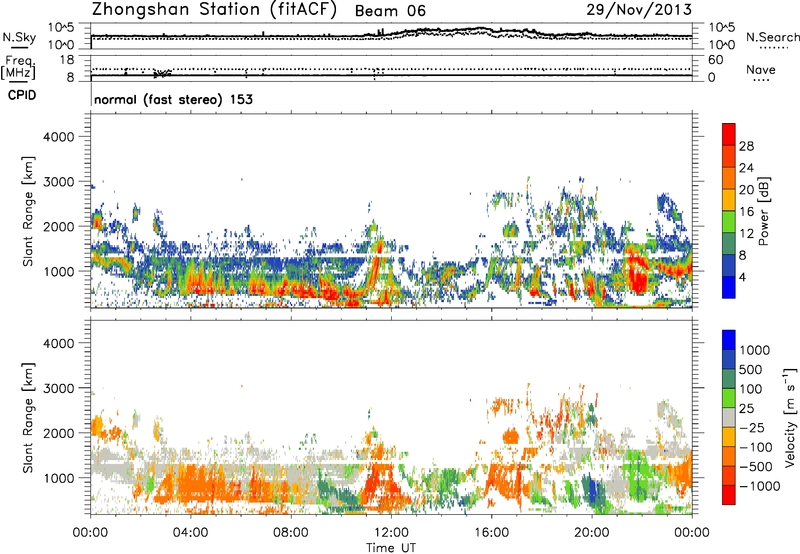Select the '3000' tick of velocity panel axis
The height and width of the screenshot is (554, 800).
[x=59, y=388]
